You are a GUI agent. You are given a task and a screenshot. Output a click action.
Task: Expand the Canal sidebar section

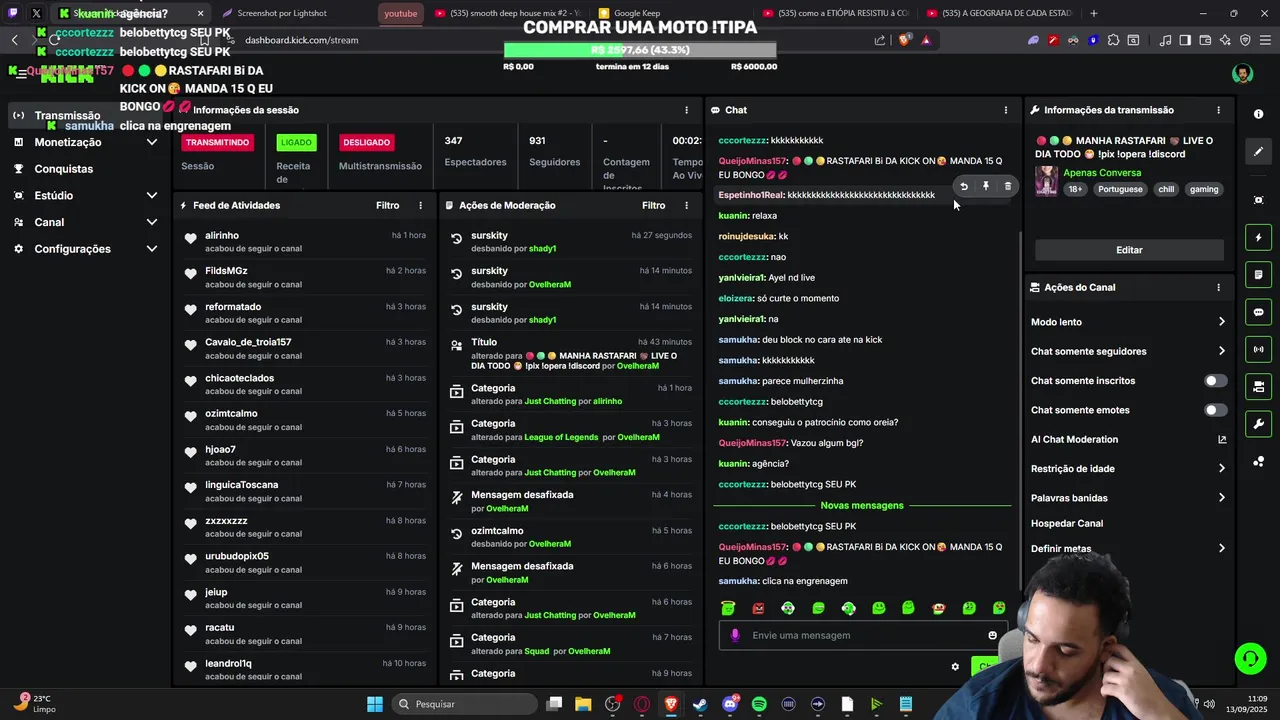click(152, 222)
